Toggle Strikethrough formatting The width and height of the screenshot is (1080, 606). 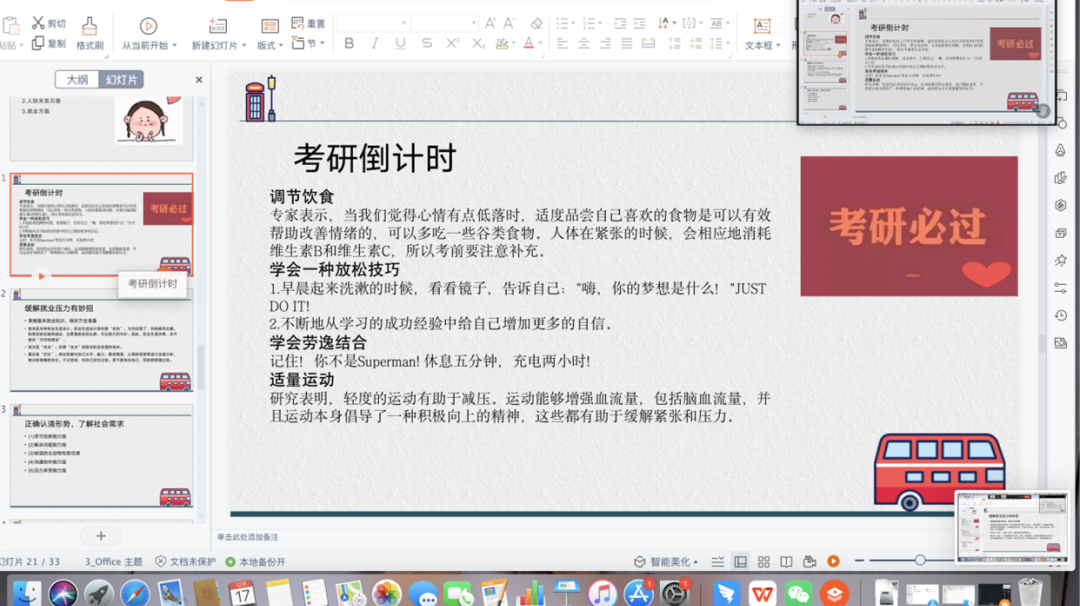tap(426, 43)
